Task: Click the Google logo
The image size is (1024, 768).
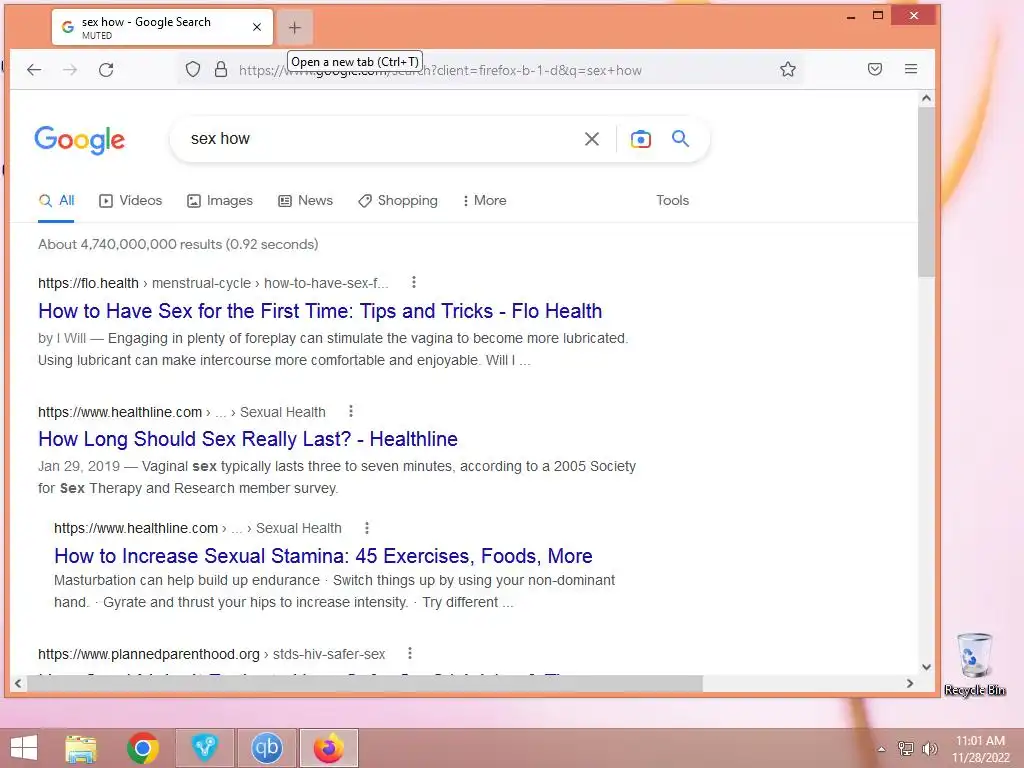Action: click(x=80, y=140)
